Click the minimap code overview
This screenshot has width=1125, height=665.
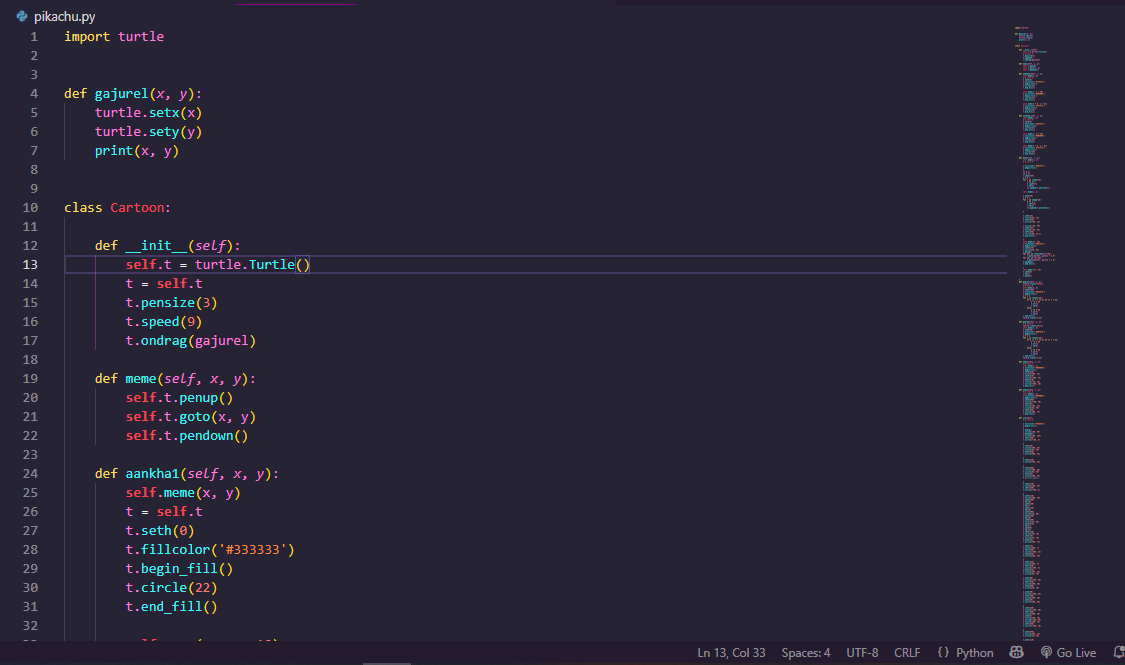pyautogui.click(x=1037, y=332)
